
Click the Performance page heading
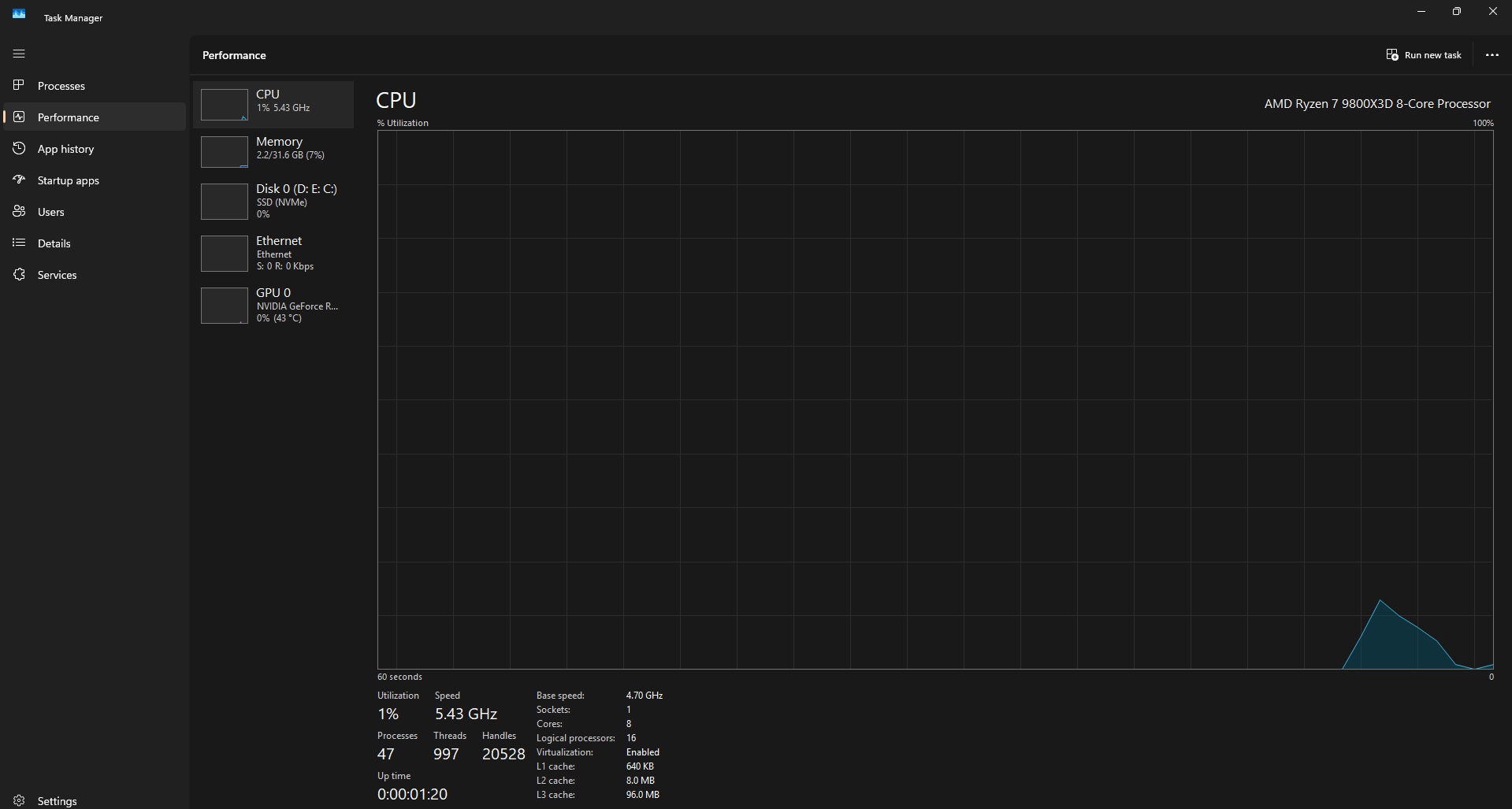(x=234, y=55)
